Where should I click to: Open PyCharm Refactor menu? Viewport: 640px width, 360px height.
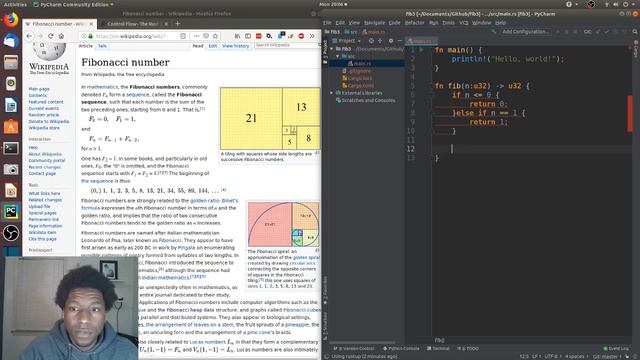point(414,23)
